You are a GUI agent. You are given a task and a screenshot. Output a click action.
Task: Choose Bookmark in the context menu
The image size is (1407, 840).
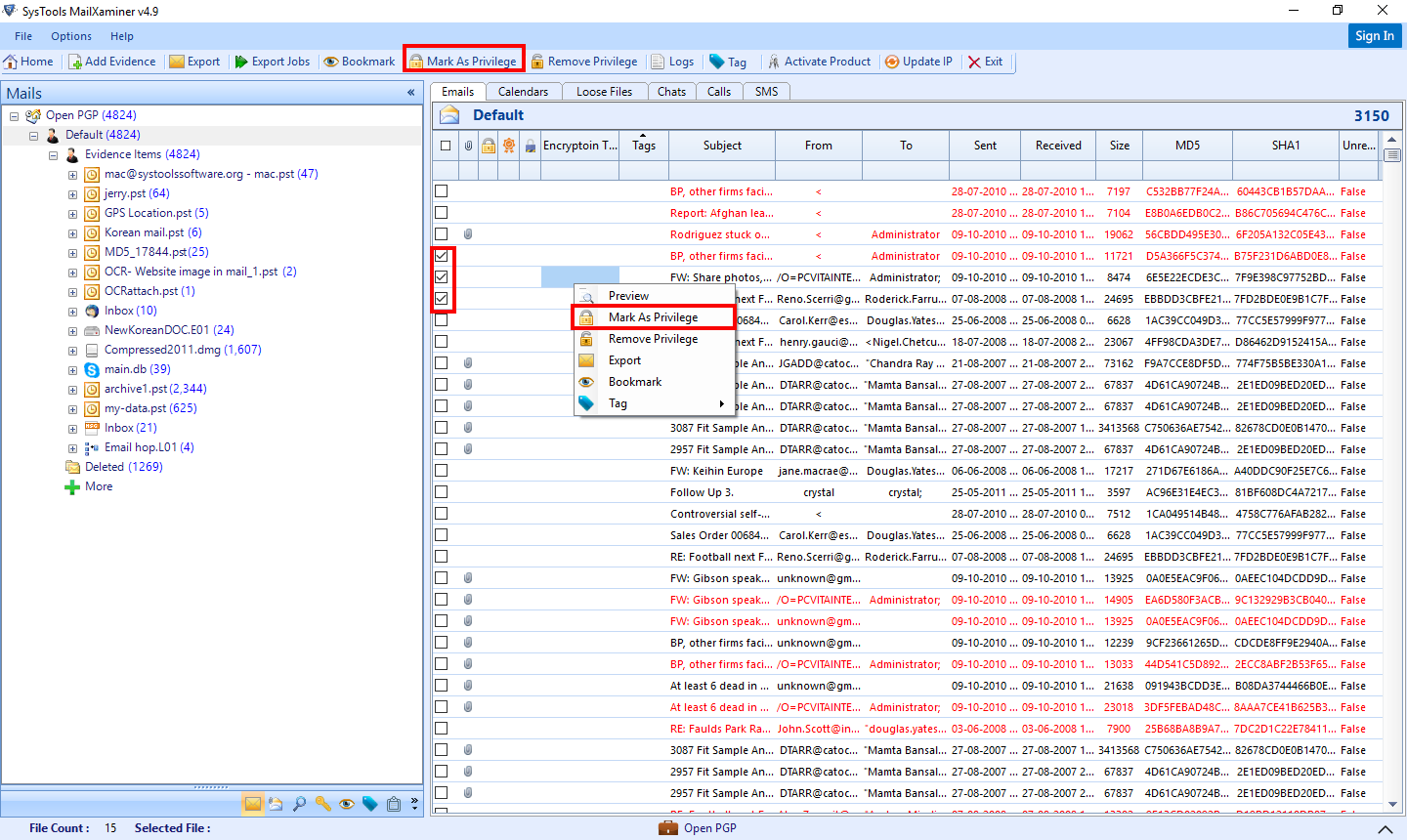click(654, 382)
